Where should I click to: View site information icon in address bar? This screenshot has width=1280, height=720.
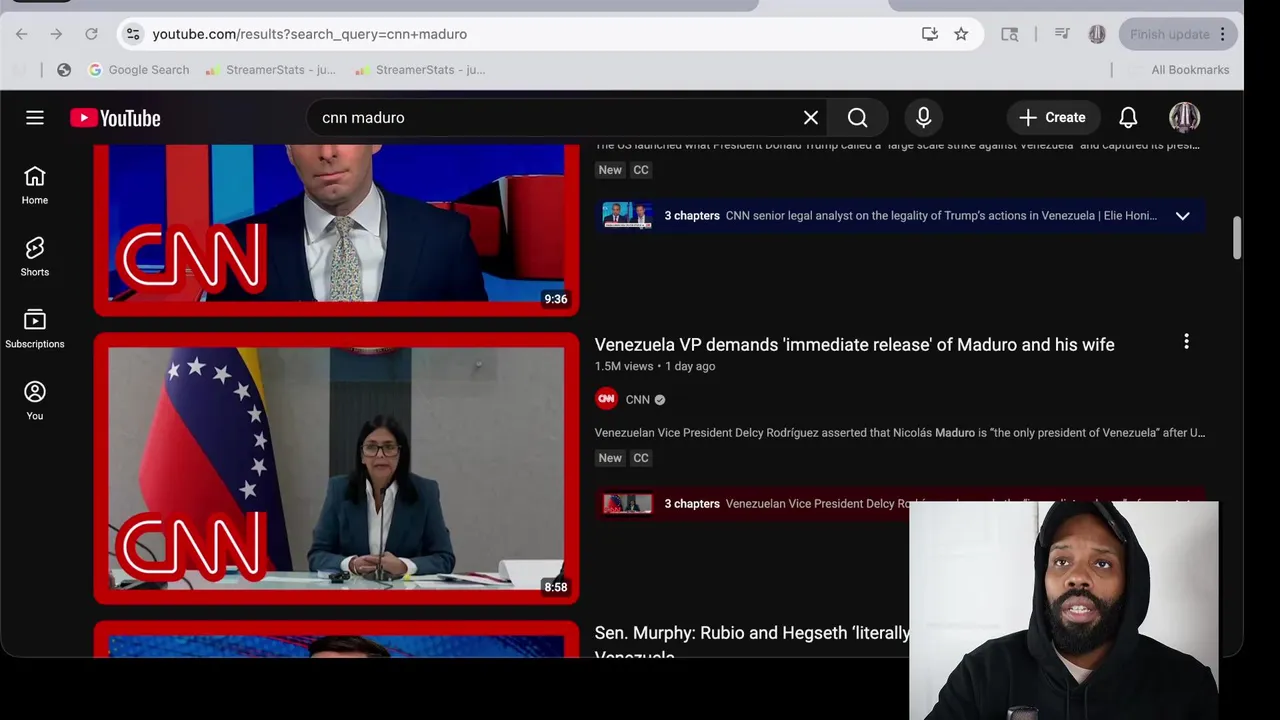tap(133, 34)
